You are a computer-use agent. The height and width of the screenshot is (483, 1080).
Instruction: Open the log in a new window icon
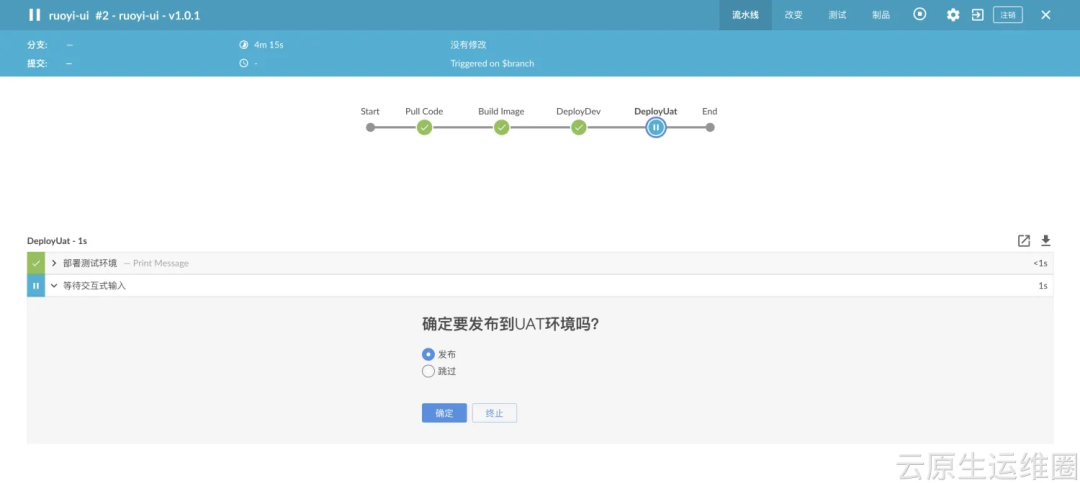(1024, 240)
